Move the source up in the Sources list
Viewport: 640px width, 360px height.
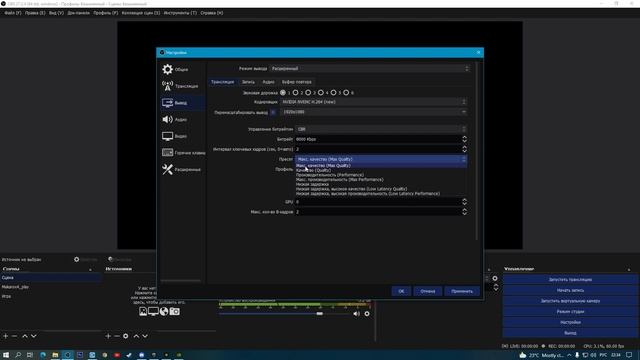[x=136, y=336]
